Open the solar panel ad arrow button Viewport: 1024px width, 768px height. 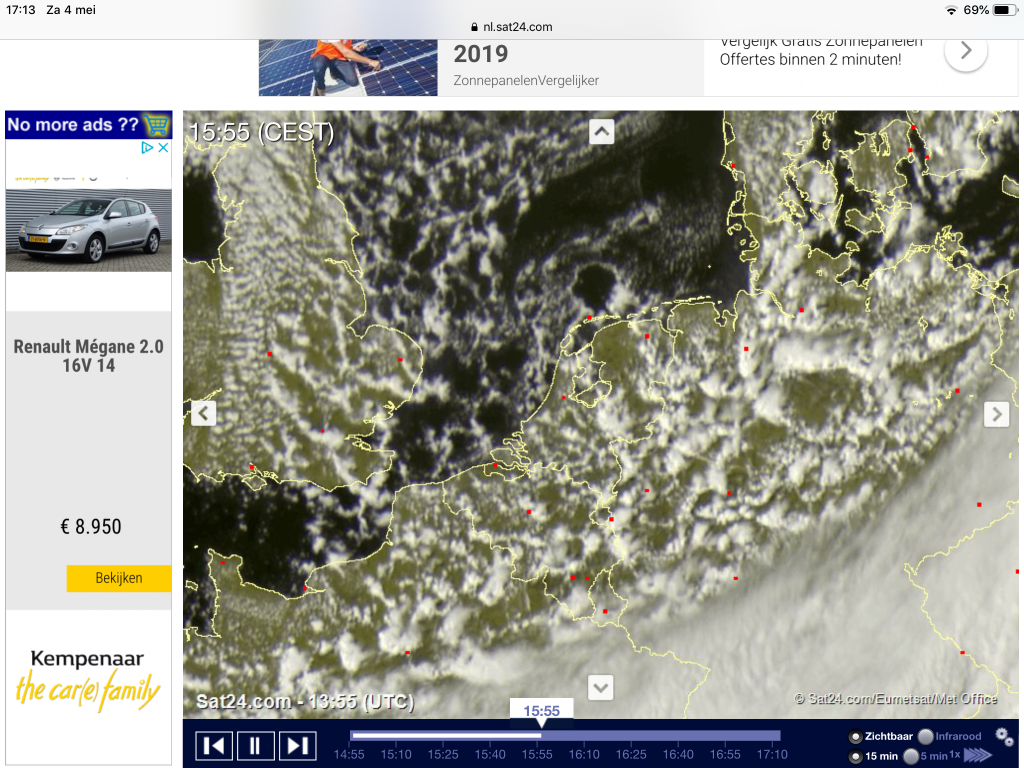click(966, 50)
